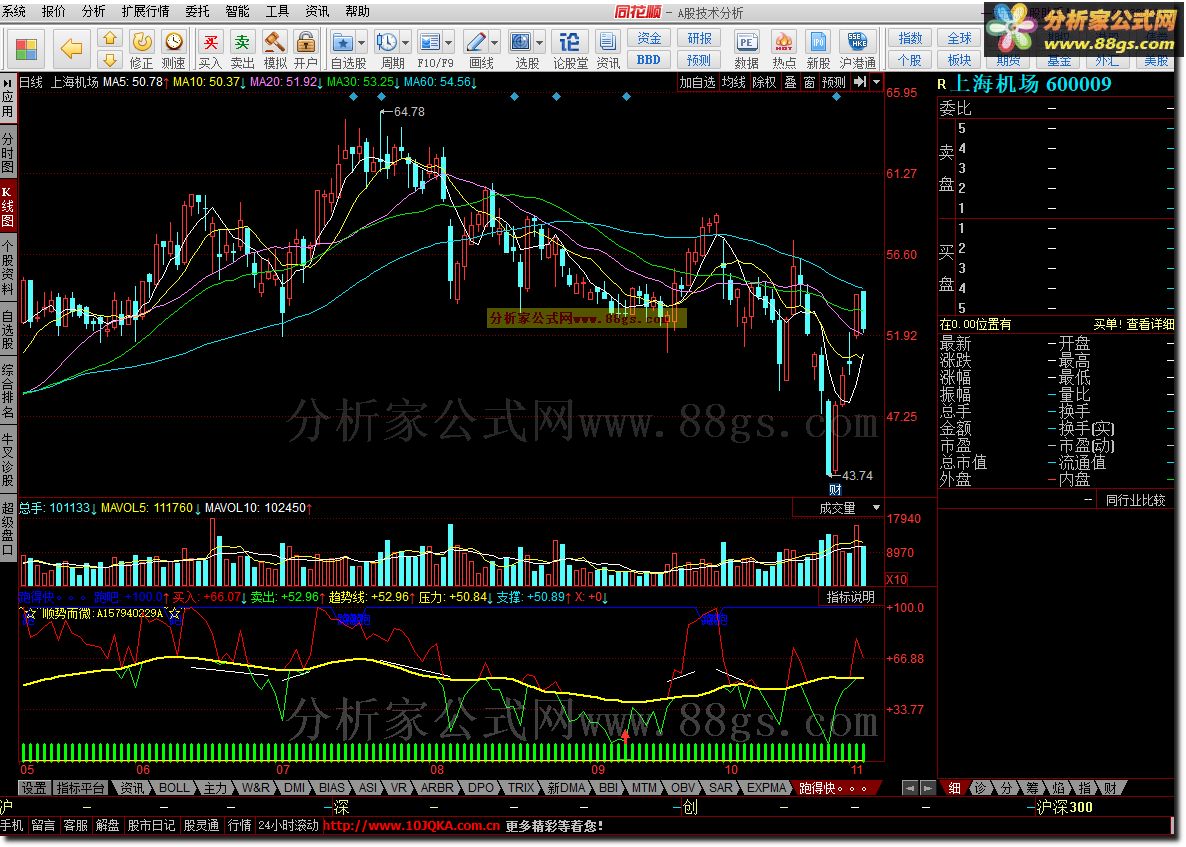Open the 沪港通 SSE-HKE icon
The image size is (1186, 847).
(858, 49)
